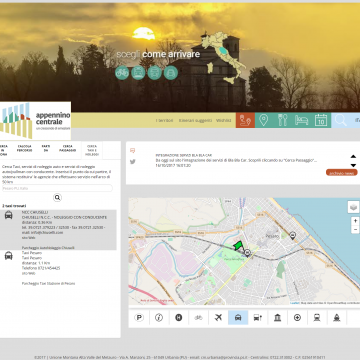Click the bicycle arrival option in banner

[x=122, y=73]
